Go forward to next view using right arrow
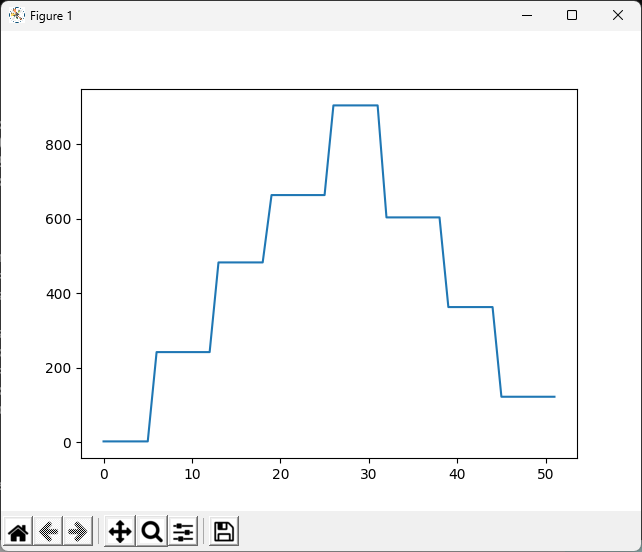Viewport: 642px width, 552px height. pyautogui.click(x=77, y=532)
